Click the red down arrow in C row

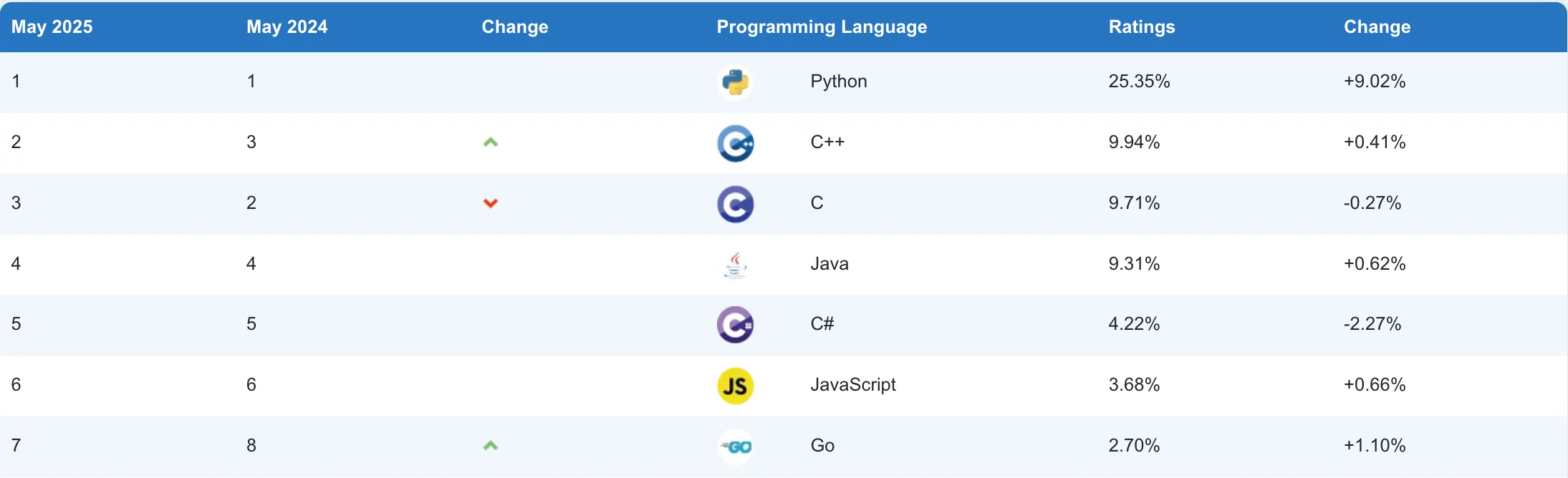pyautogui.click(x=491, y=203)
